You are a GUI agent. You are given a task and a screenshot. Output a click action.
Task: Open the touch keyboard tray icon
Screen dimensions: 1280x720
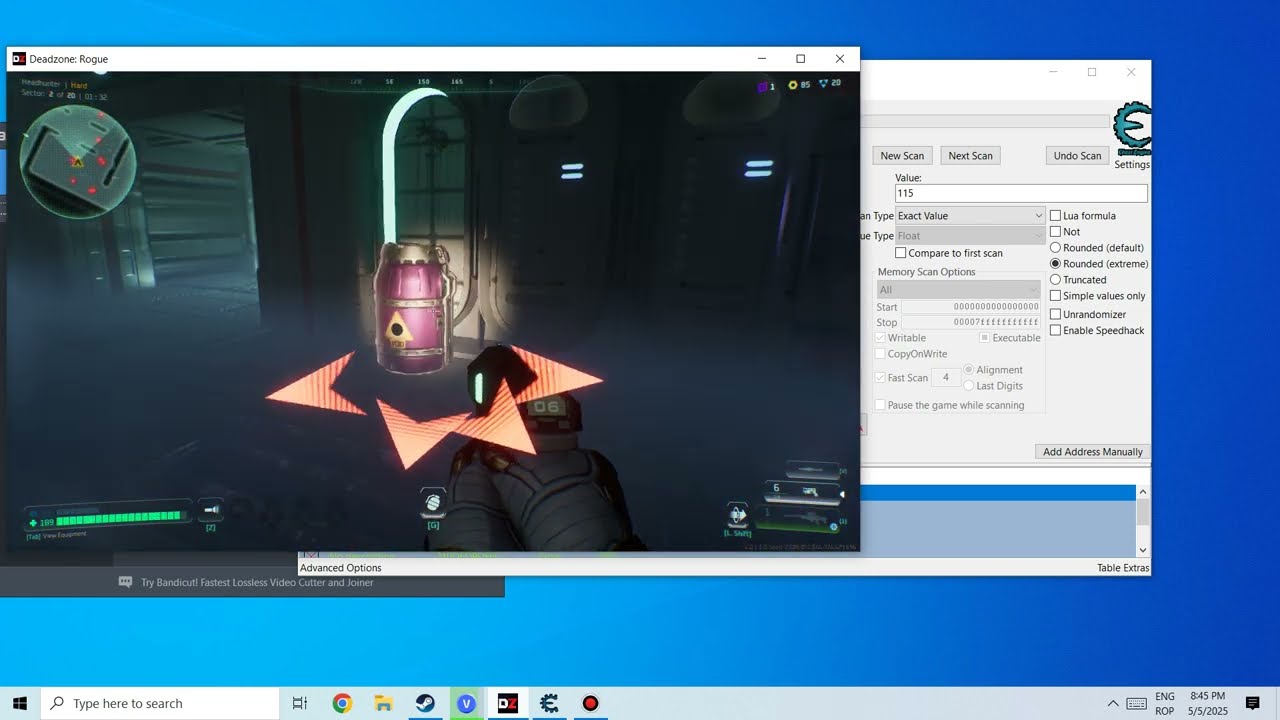tap(1136, 703)
